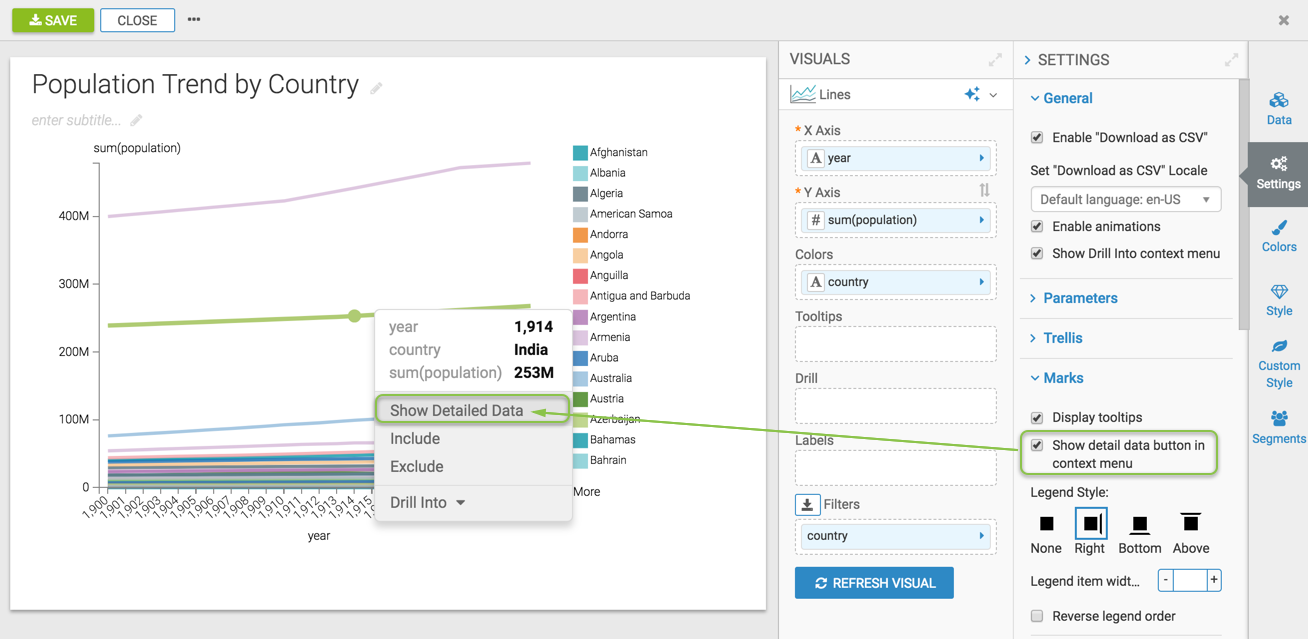Screen dimensions: 1308x639
Task: Uncheck Display tooltips option
Action: (x=1037, y=418)
